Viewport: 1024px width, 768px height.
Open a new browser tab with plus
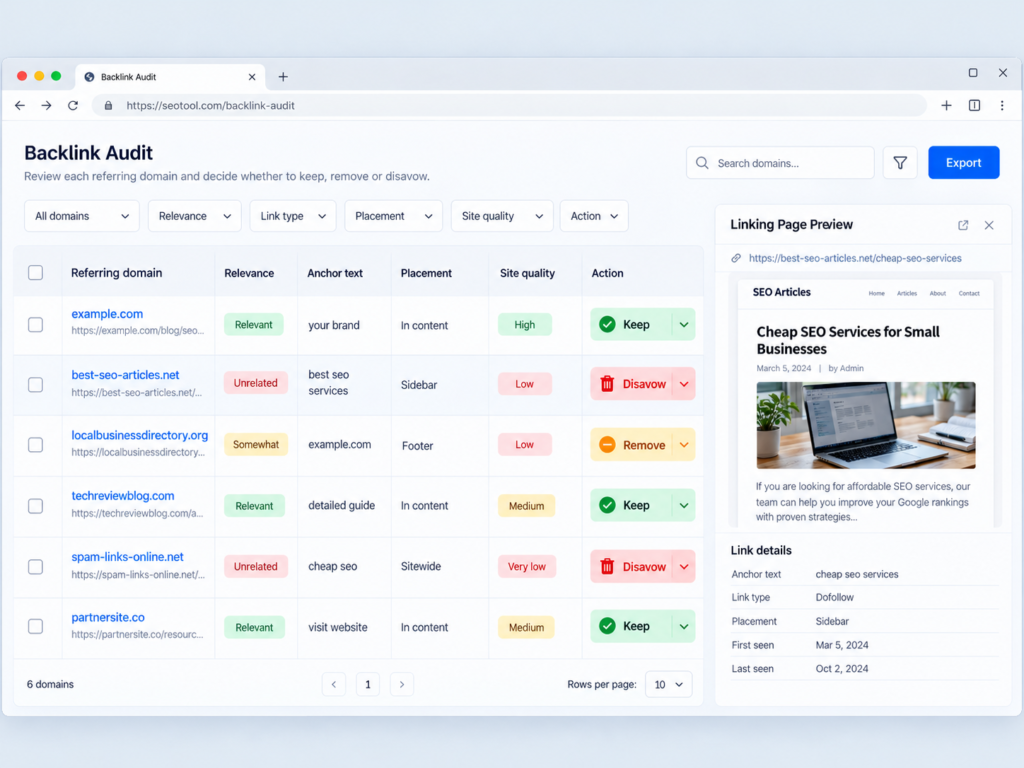point(283,77)
